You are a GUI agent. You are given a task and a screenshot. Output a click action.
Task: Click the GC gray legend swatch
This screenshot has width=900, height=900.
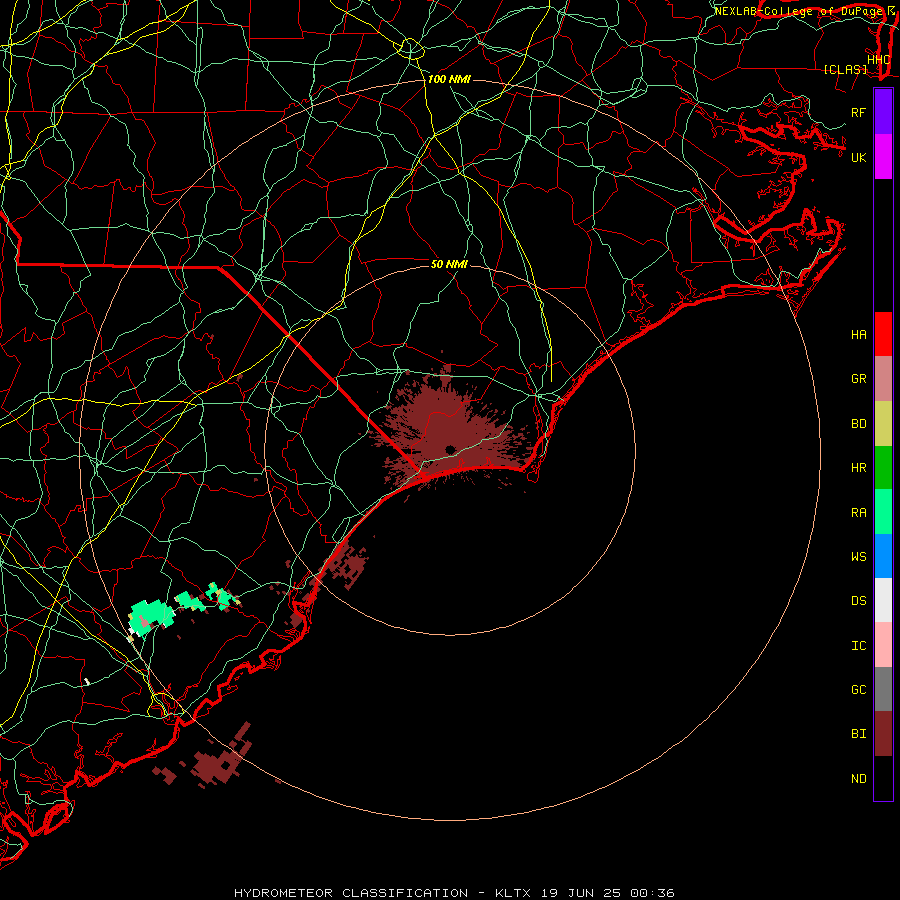[x=883, y=689]
